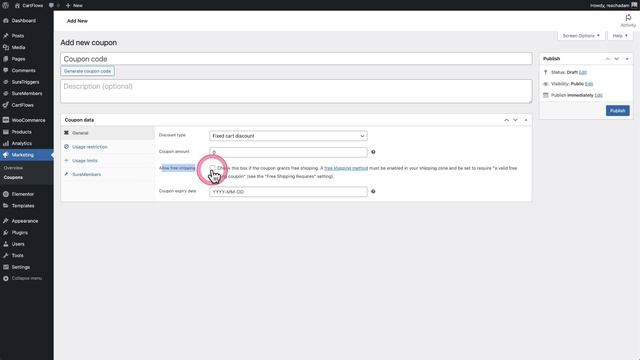This screenshot has width=640, height=360.
Task: Open Plugins sidebar item
Action: (x=20, y=232)
